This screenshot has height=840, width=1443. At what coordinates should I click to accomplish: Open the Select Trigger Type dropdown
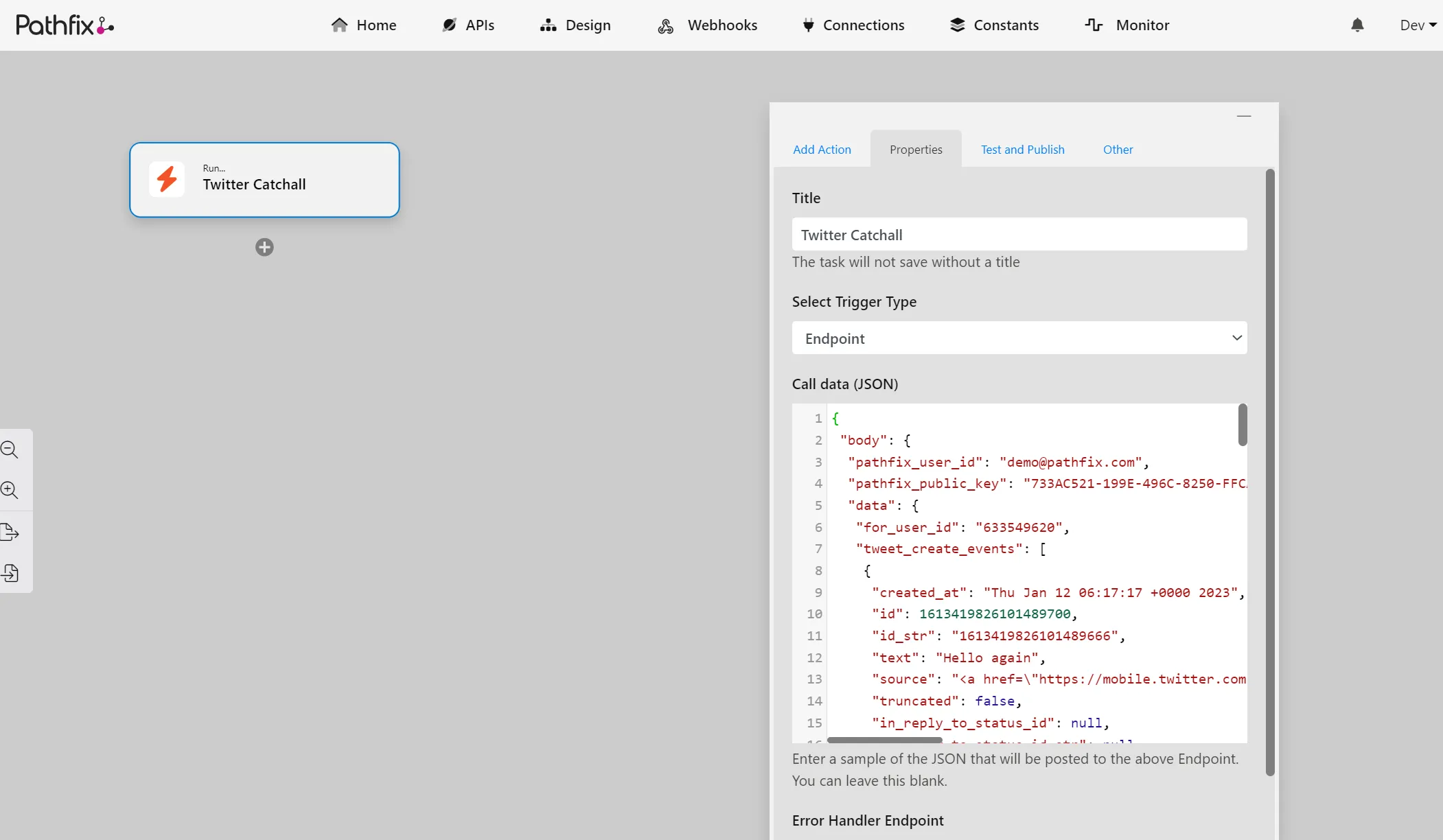pos(1019,338)
